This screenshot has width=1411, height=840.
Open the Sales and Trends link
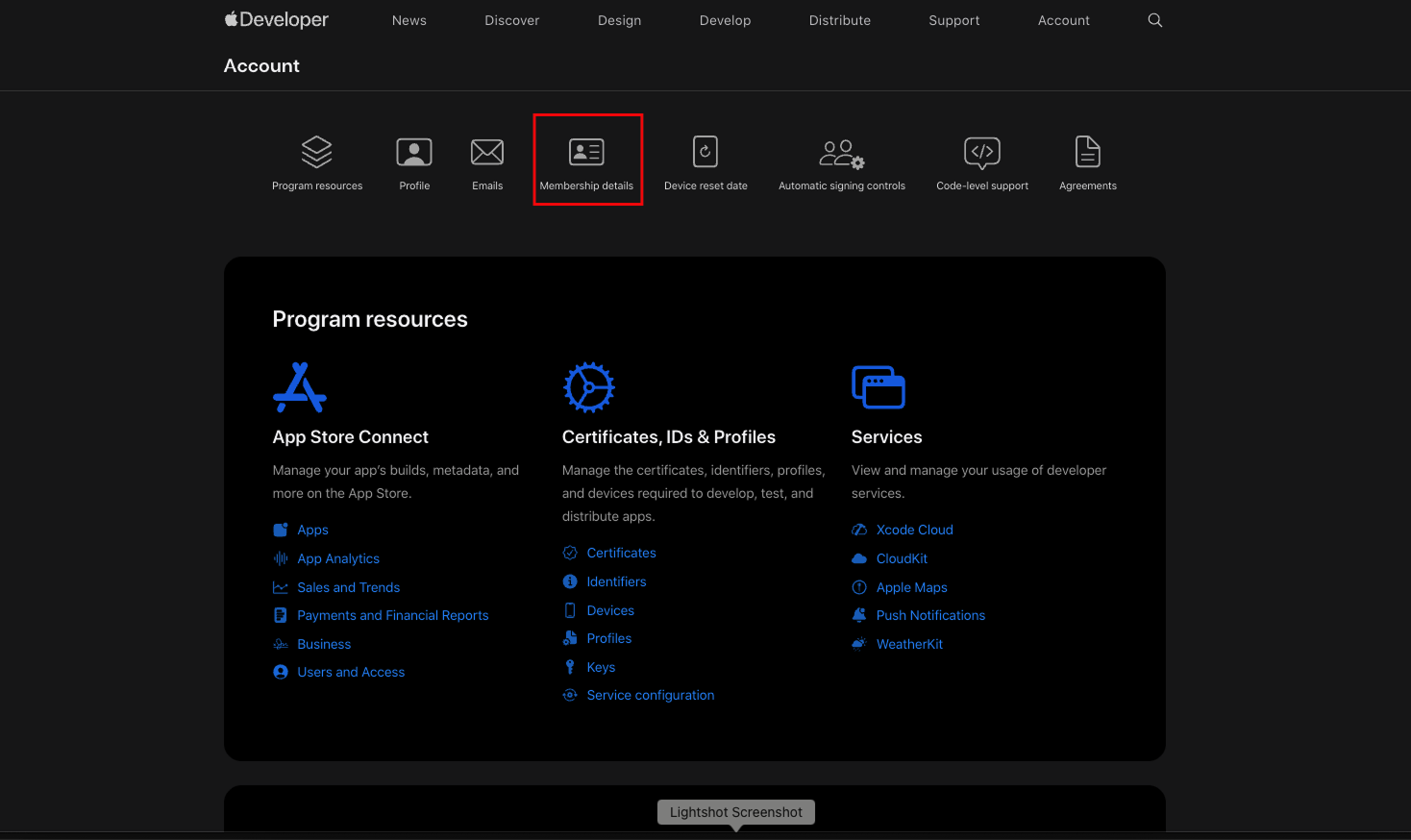(x=348, y=587)
